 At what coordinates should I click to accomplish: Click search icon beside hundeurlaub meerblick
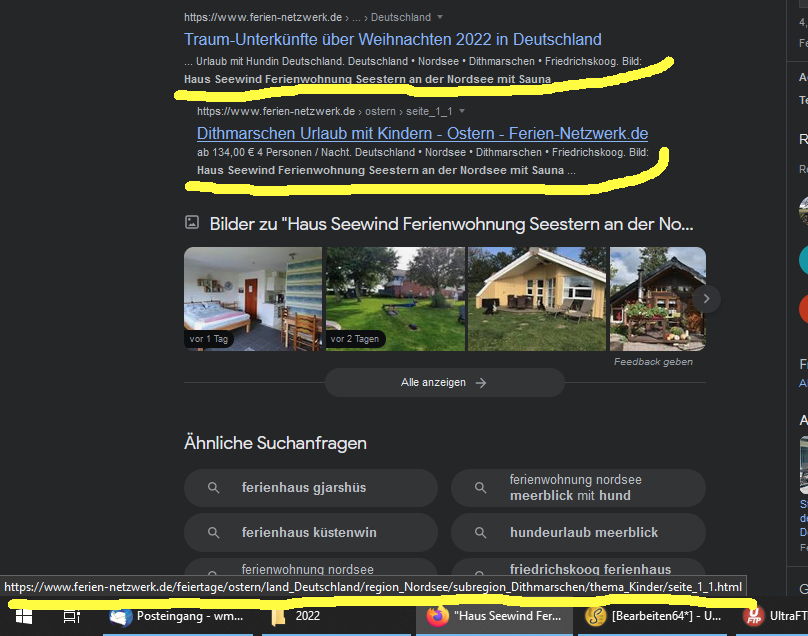480,532
